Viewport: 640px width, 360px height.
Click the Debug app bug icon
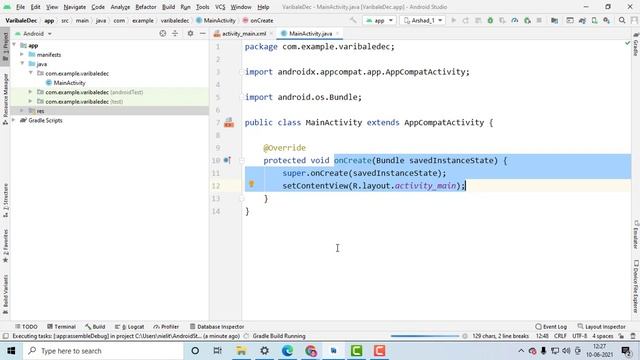490,20
